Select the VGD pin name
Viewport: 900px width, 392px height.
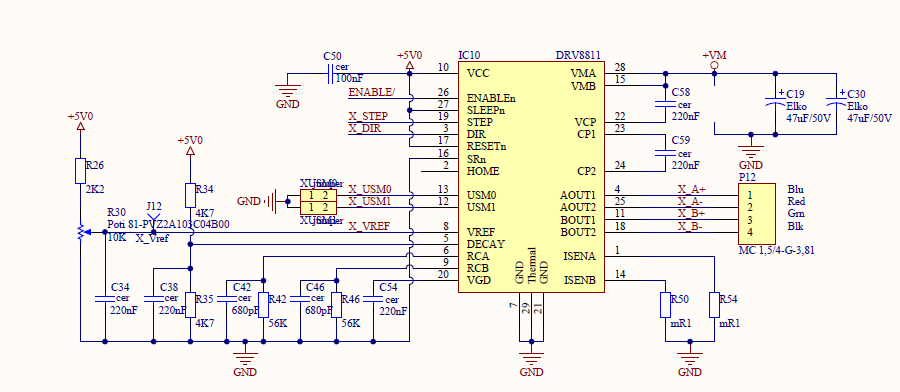(479, 281)
